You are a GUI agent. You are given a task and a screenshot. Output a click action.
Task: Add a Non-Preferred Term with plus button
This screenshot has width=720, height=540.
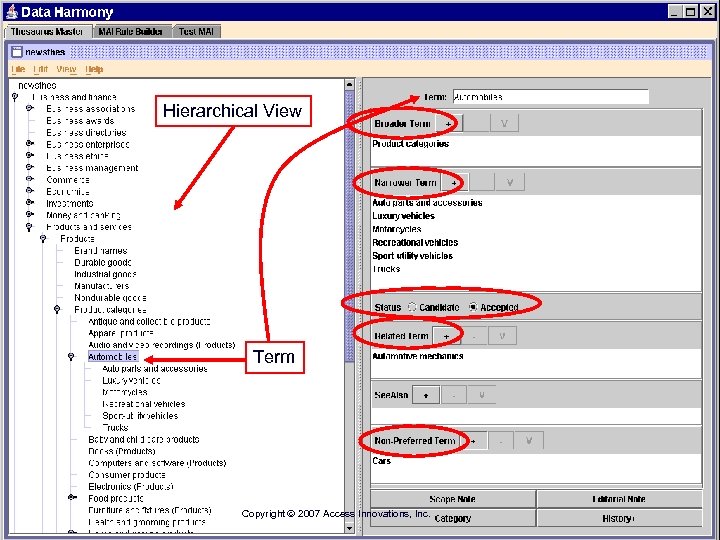coord(473,441)
